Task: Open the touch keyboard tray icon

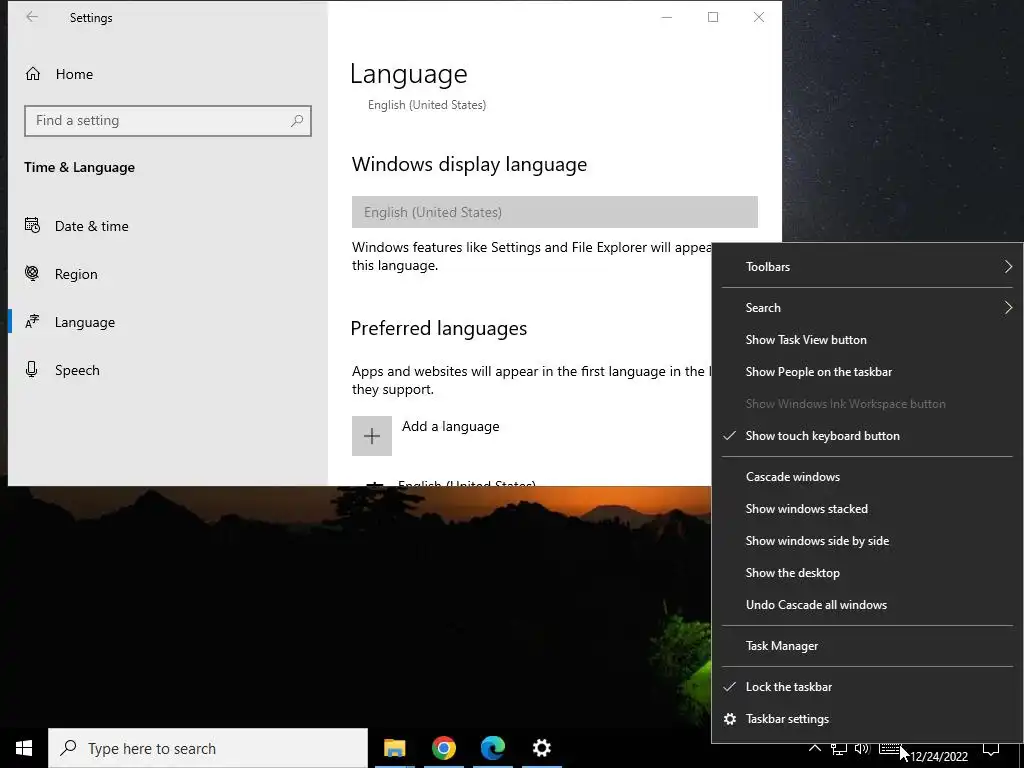Action: coord(889,748)
